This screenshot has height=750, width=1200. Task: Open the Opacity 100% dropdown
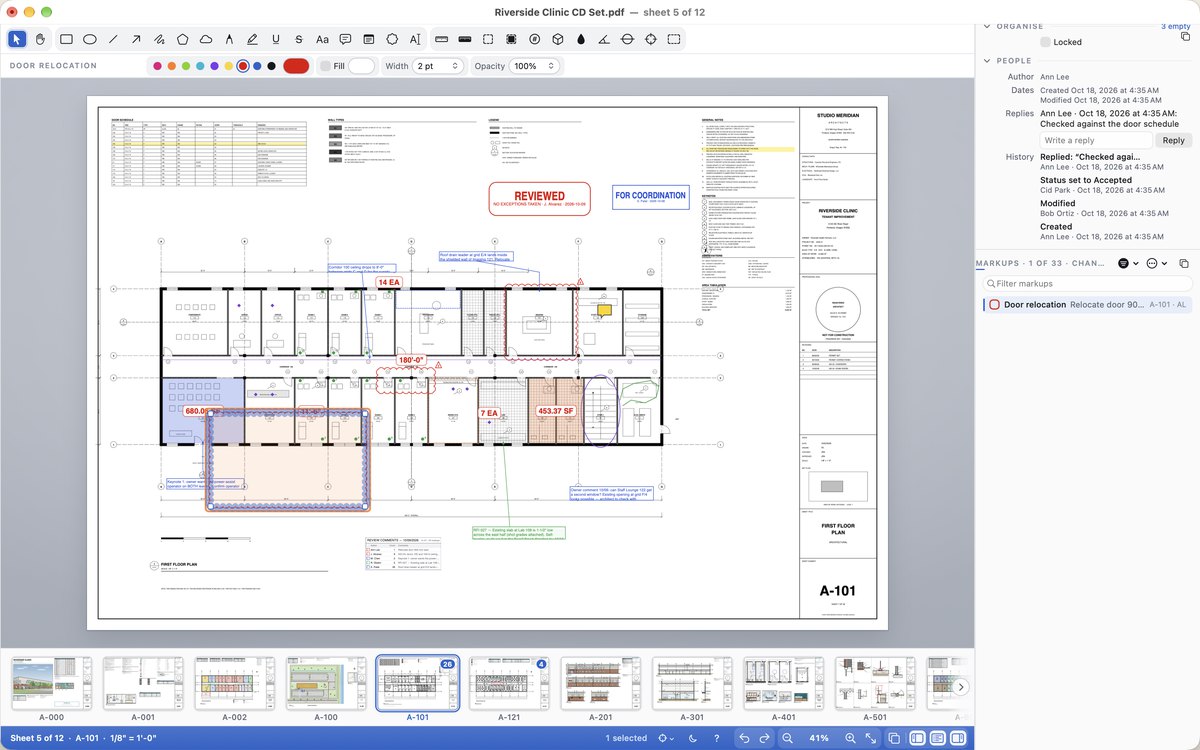[x=534, y=66]
